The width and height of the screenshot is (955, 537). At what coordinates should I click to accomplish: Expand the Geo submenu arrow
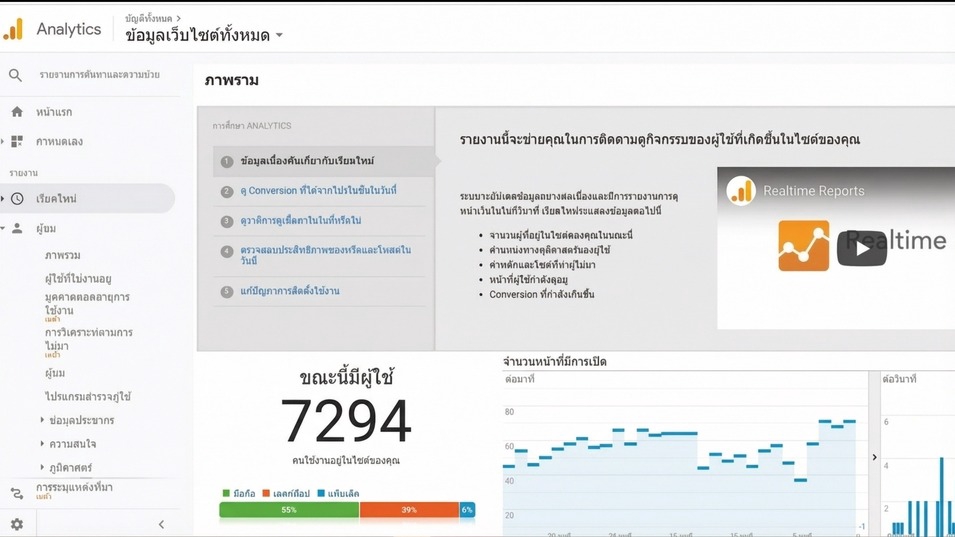point(42,467)
